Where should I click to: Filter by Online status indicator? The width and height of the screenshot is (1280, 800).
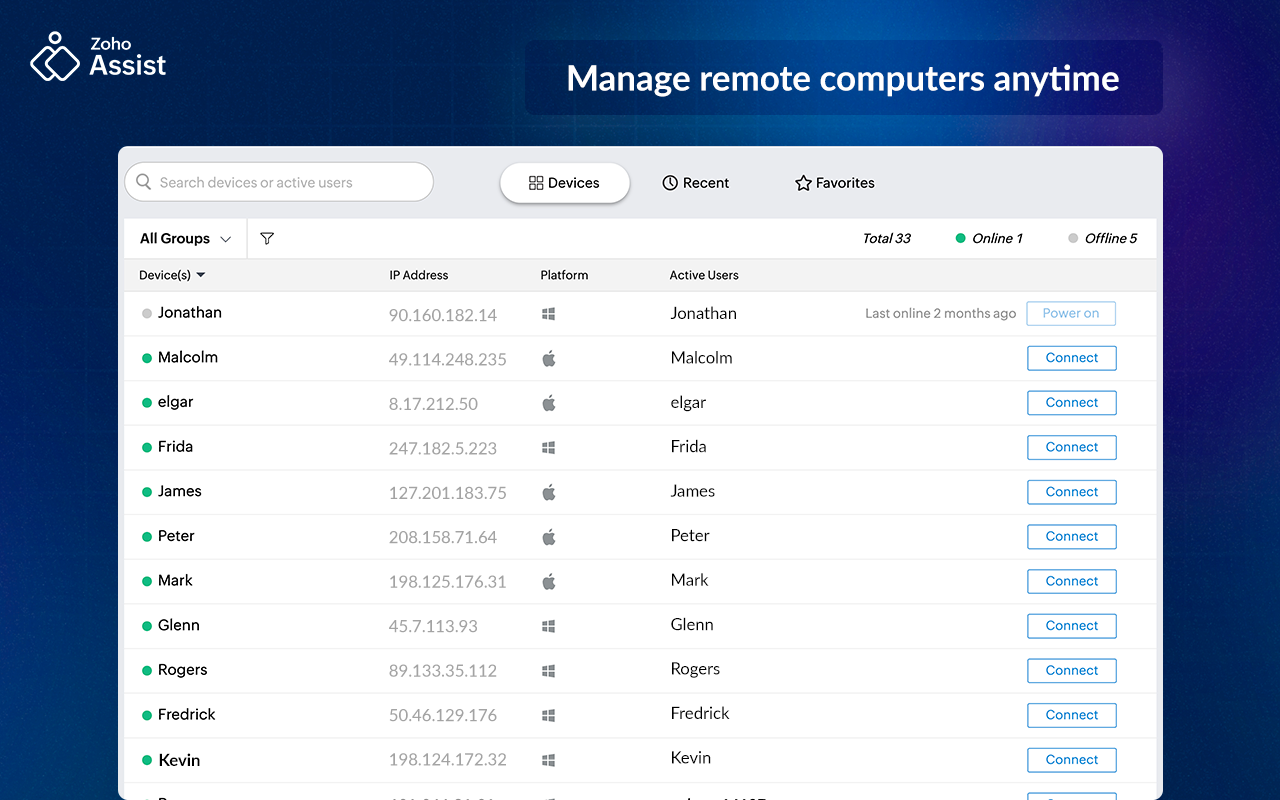click(x=989, y=239)
